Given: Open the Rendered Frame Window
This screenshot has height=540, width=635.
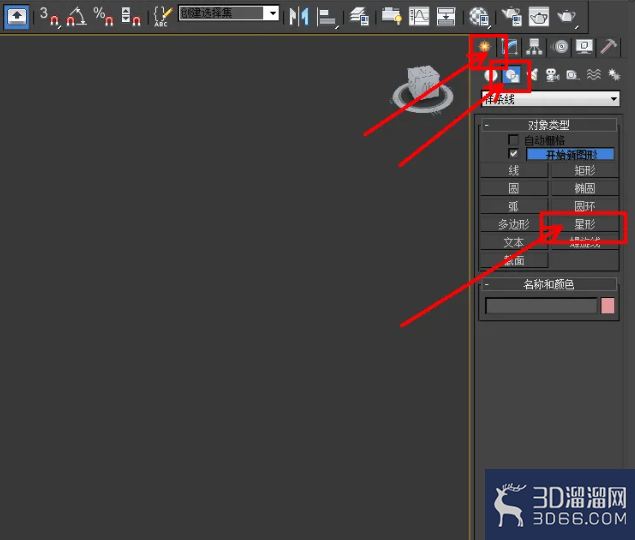Looking at the screenshot, I should pos(539,17).
